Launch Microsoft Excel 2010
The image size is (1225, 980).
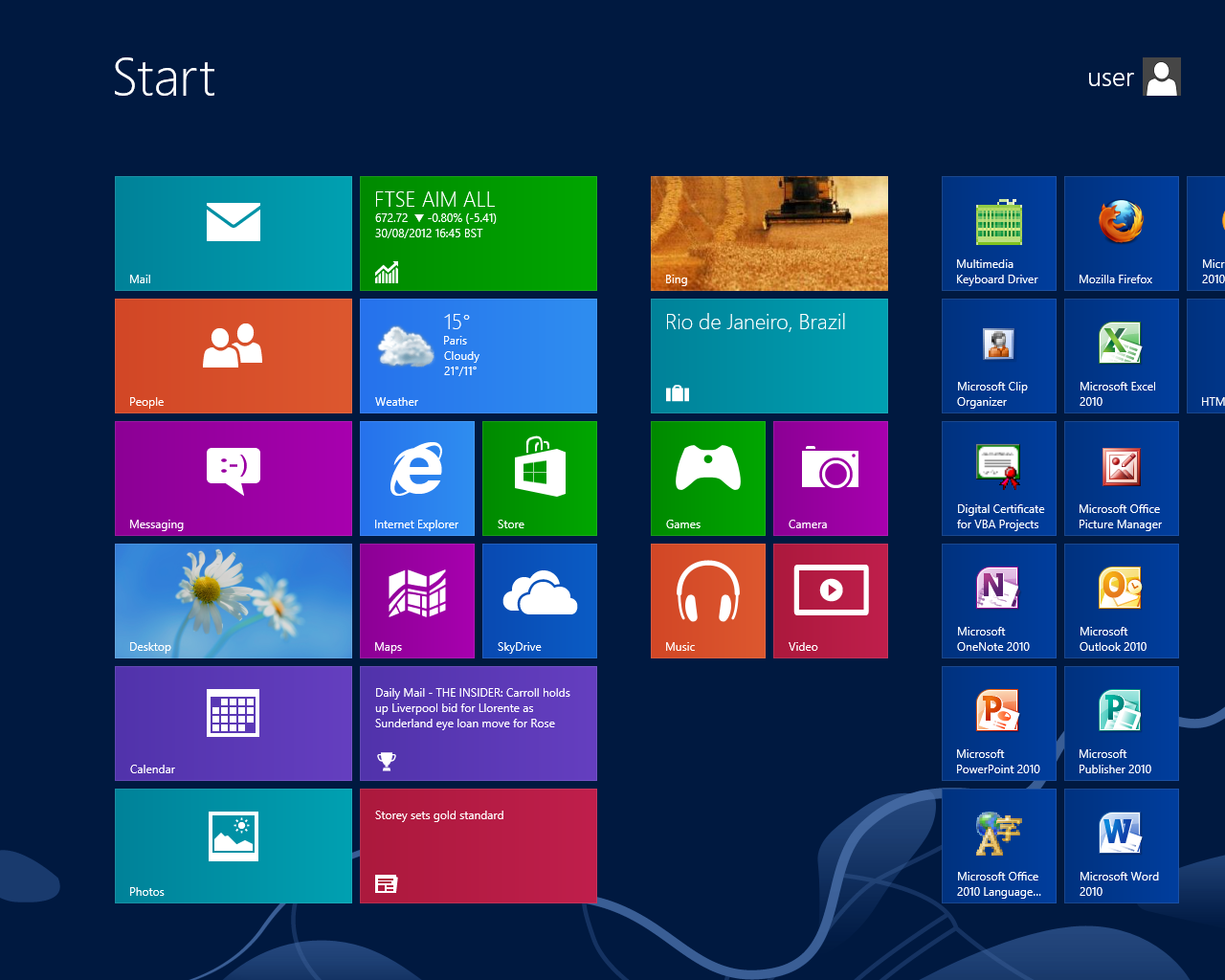tap(1122, 356)
